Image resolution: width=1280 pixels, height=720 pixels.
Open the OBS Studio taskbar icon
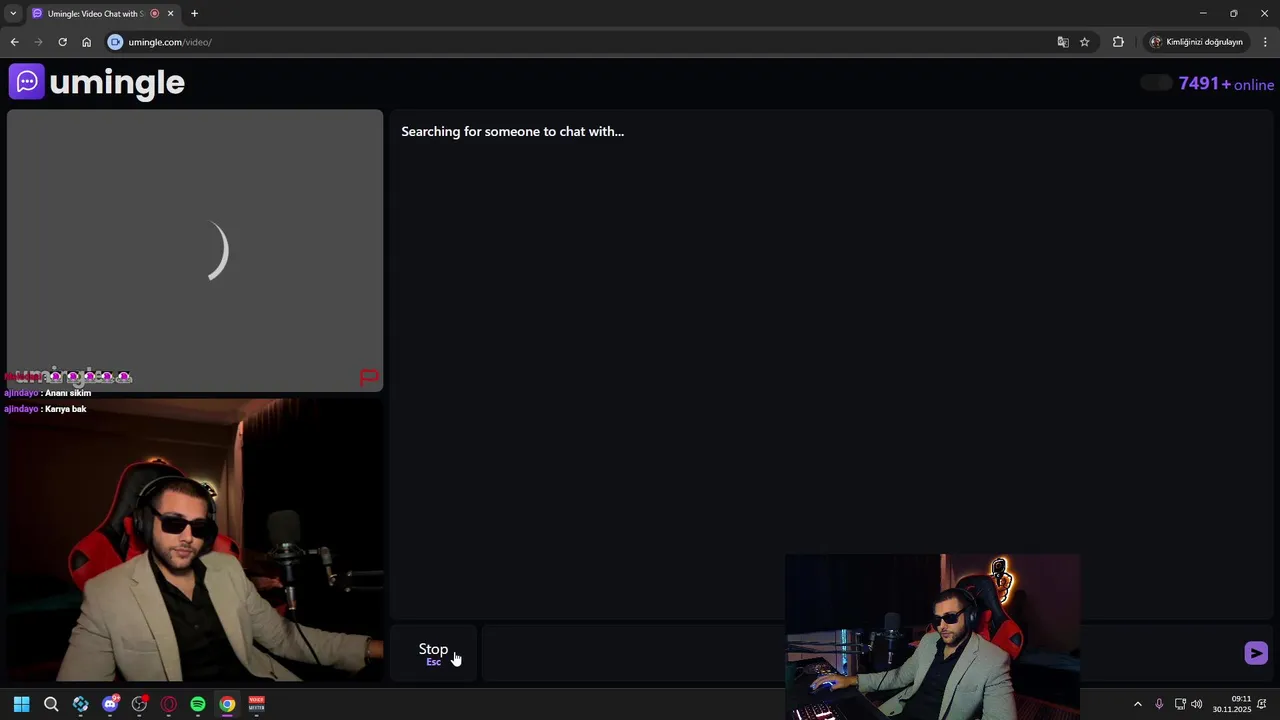(x=139, y=704)
